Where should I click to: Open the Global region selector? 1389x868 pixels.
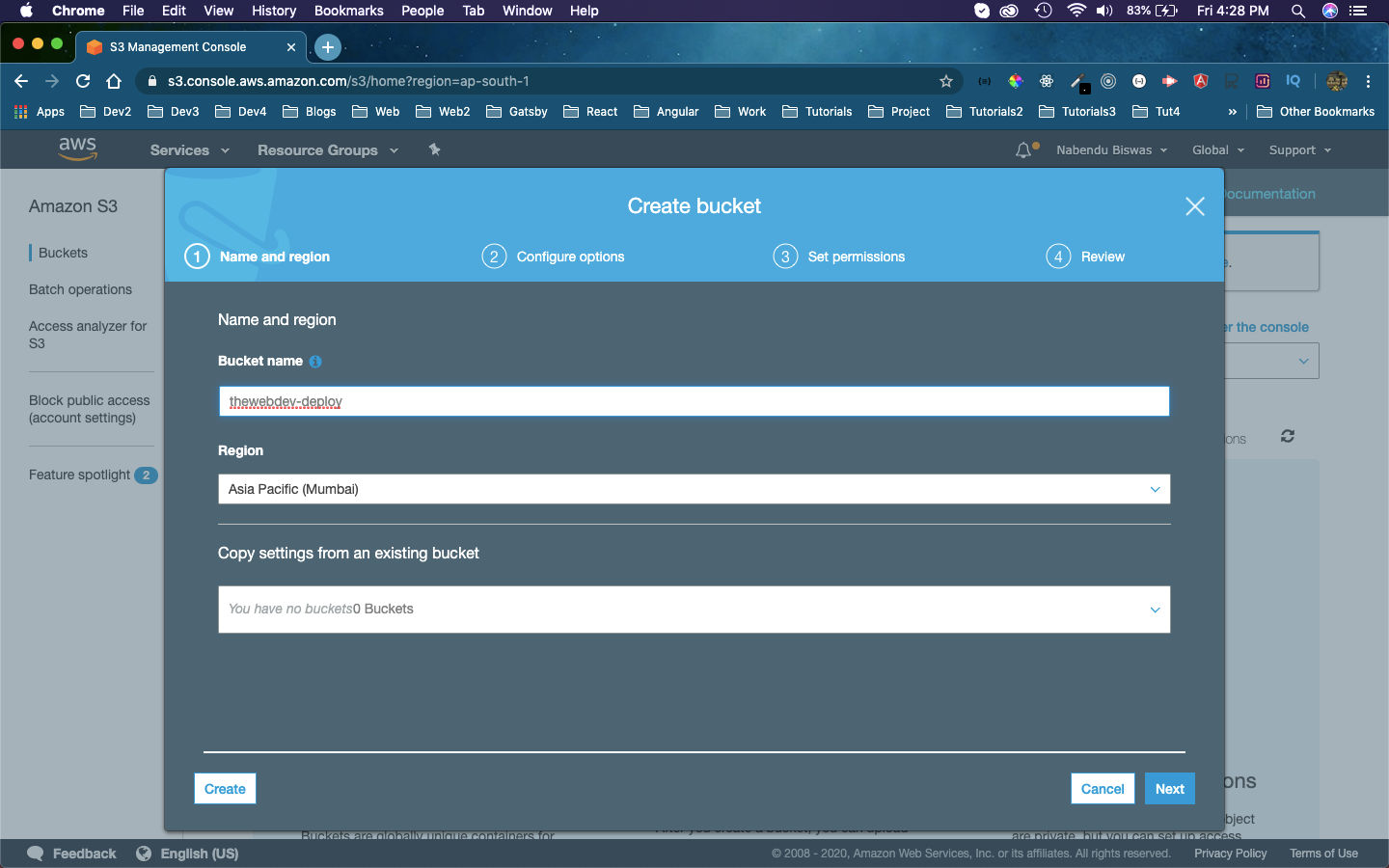[1217, 150]
